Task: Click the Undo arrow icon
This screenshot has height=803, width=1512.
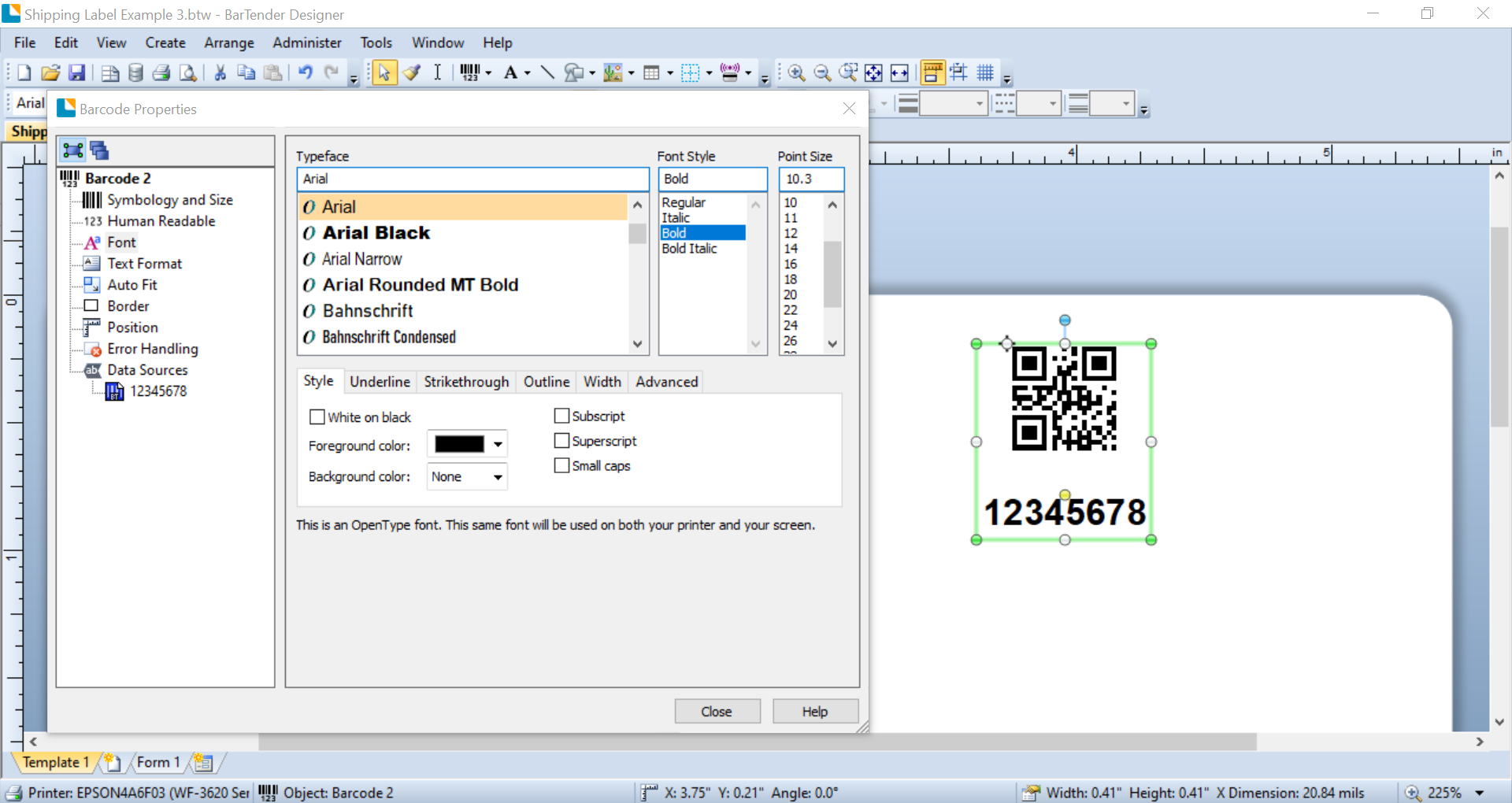Action: [306, 73]
